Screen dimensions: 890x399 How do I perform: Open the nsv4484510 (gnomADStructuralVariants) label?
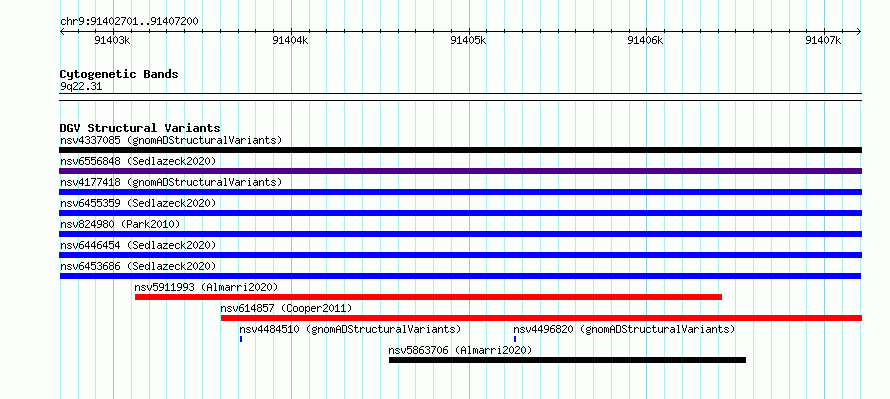pos(350,329)
